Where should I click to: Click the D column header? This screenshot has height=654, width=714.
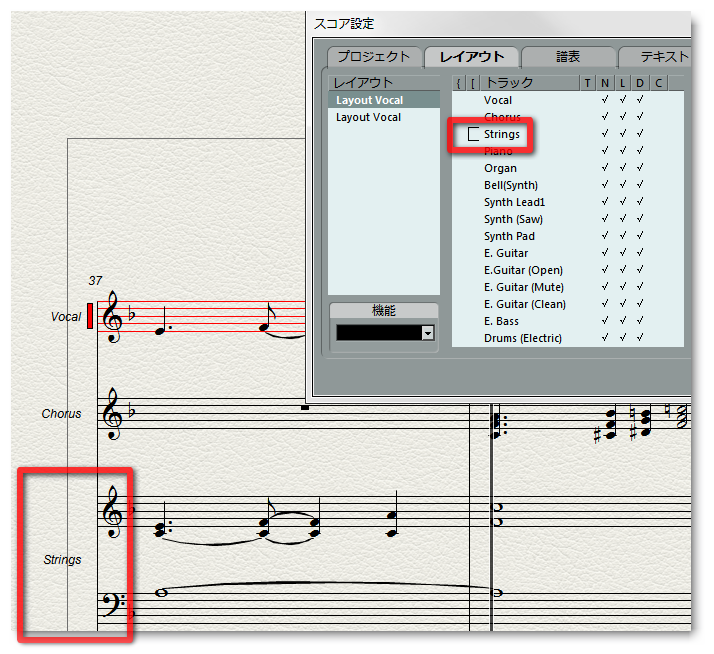[x=640, y=83]
